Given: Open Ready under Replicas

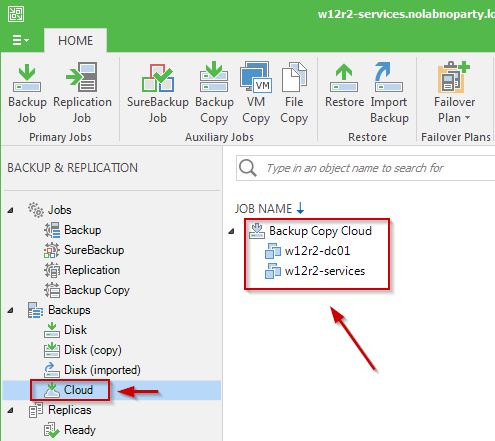Looking at the screenshot, I should point(80,430).
